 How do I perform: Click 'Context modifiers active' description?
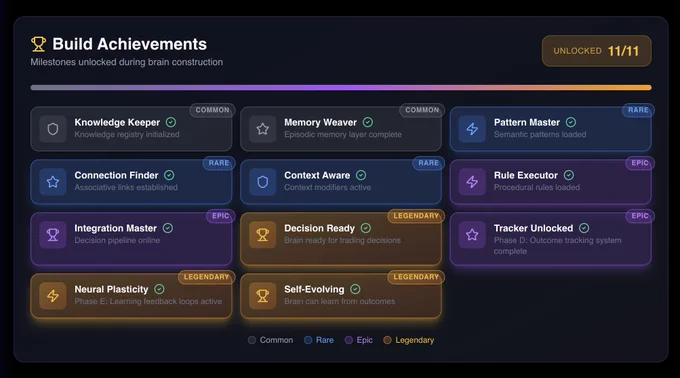327,187
